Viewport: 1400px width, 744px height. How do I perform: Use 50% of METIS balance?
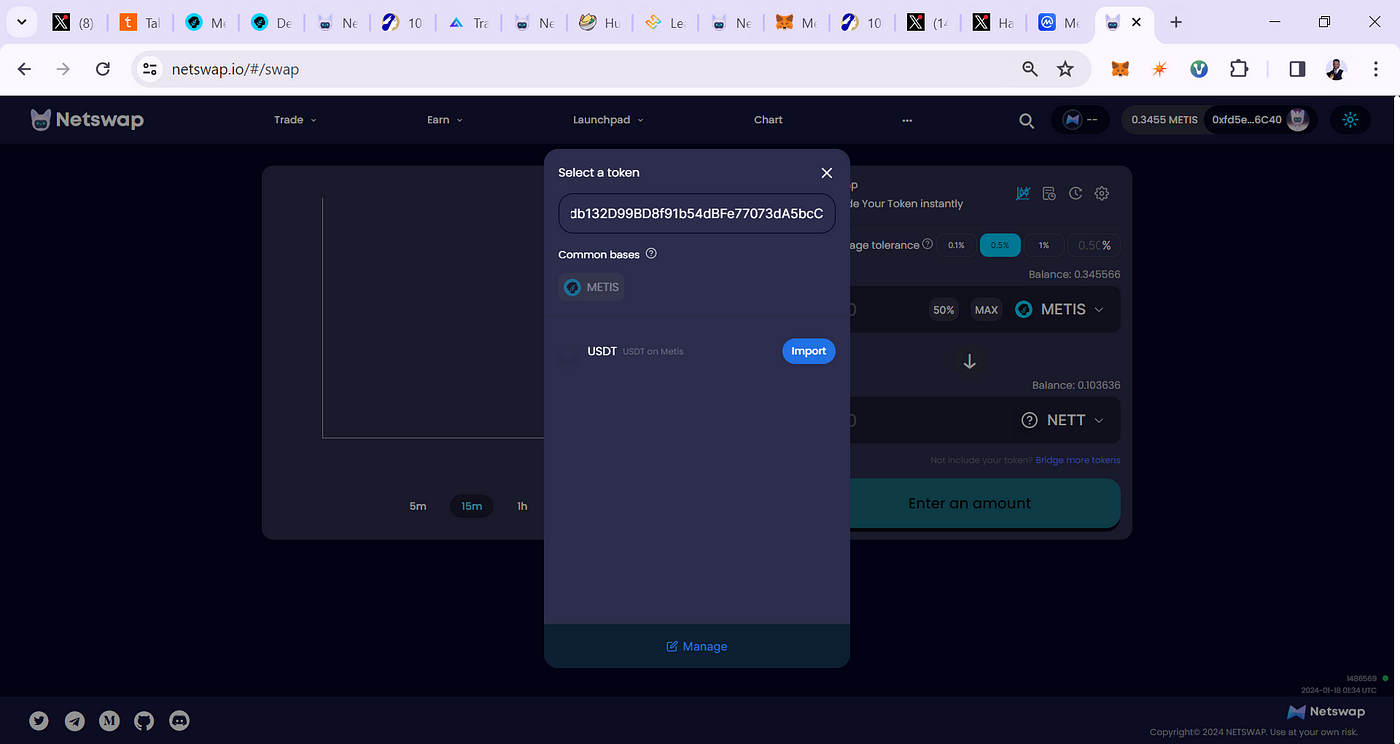click(943, 310)
